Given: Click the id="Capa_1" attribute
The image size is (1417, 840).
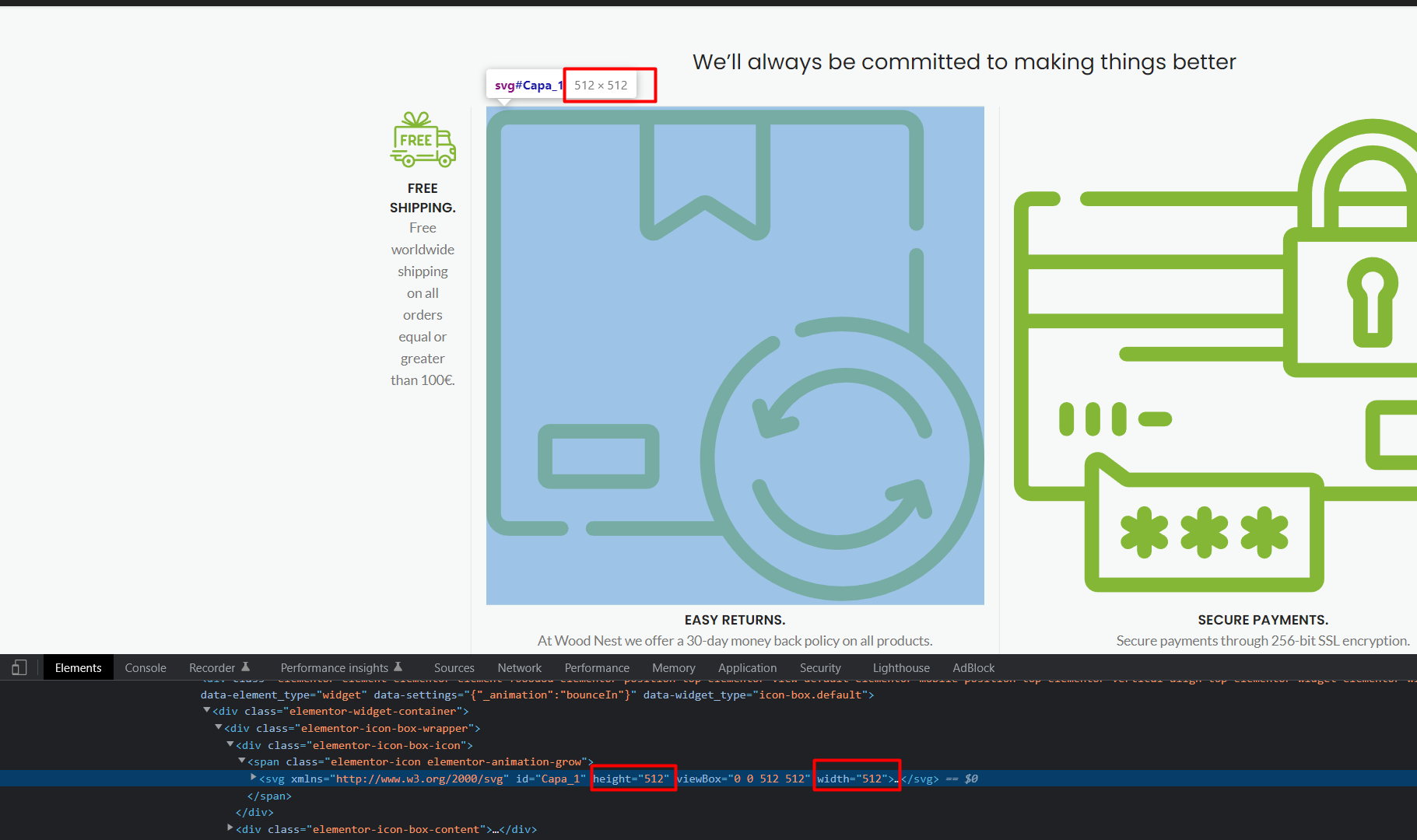Looking at the screenshot, I should pyautogui.click(x=551, y=779).
